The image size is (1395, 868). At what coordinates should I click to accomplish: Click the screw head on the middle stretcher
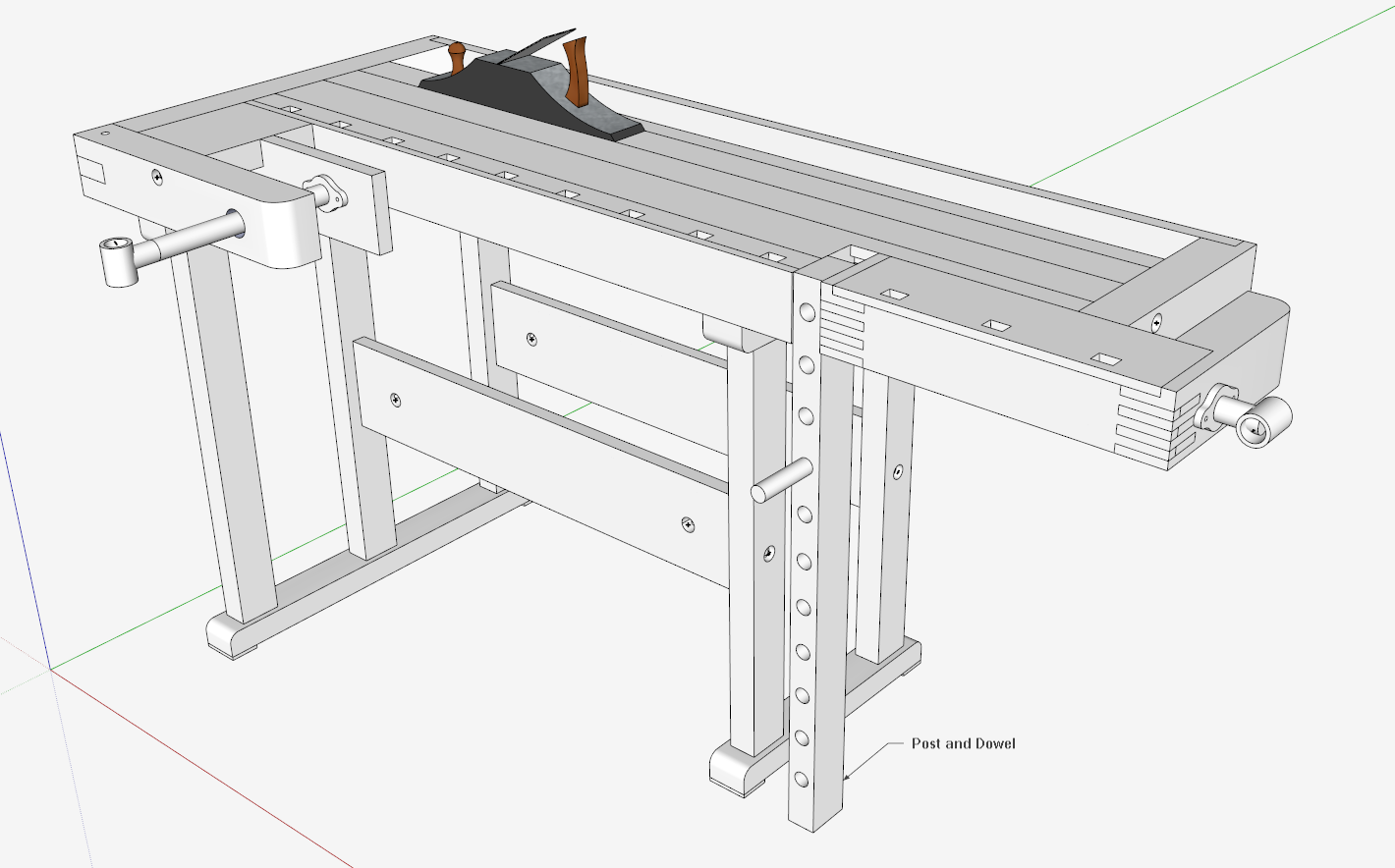tap(530, 340)
